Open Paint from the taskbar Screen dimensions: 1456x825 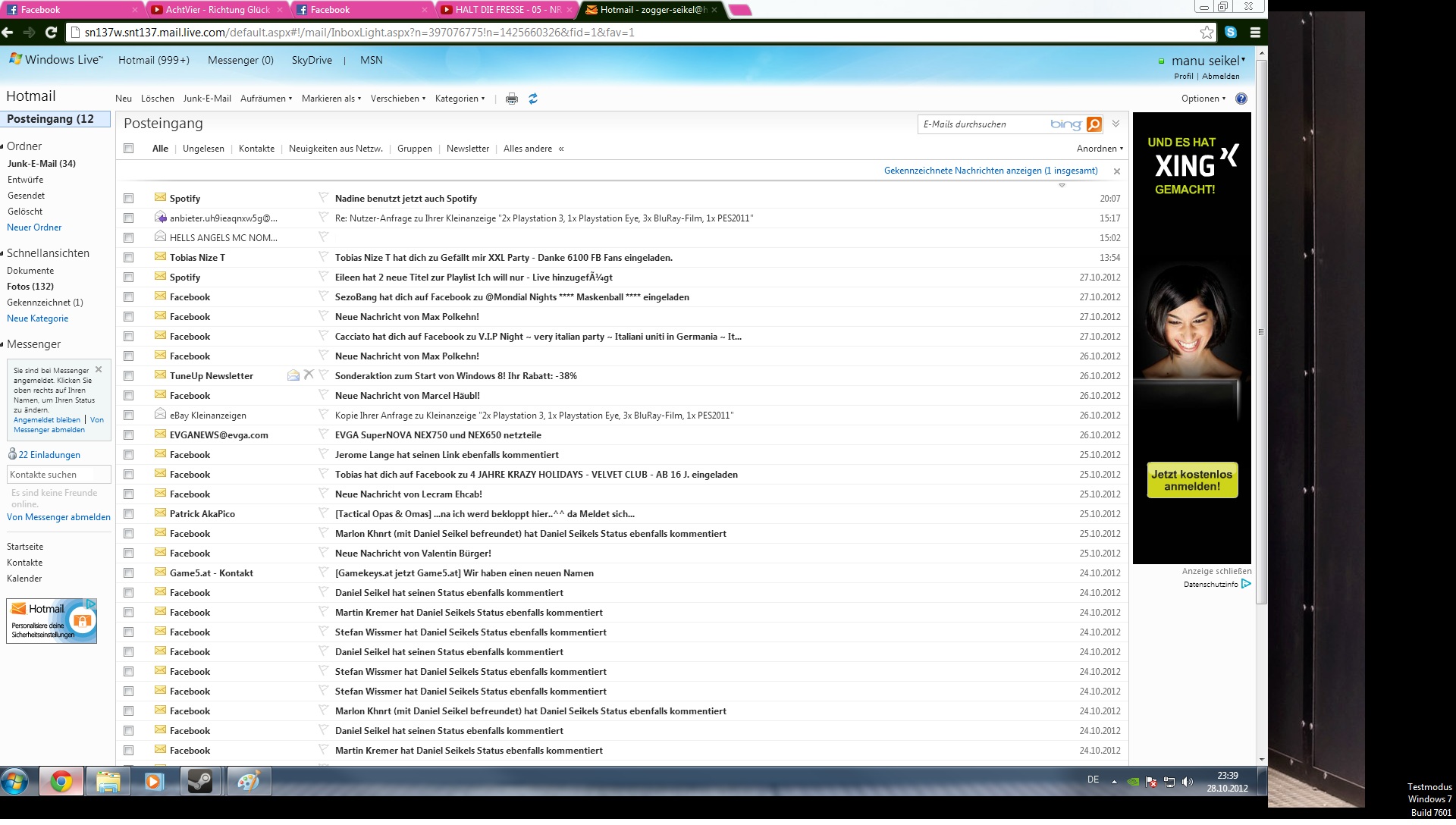coord(248,781)
